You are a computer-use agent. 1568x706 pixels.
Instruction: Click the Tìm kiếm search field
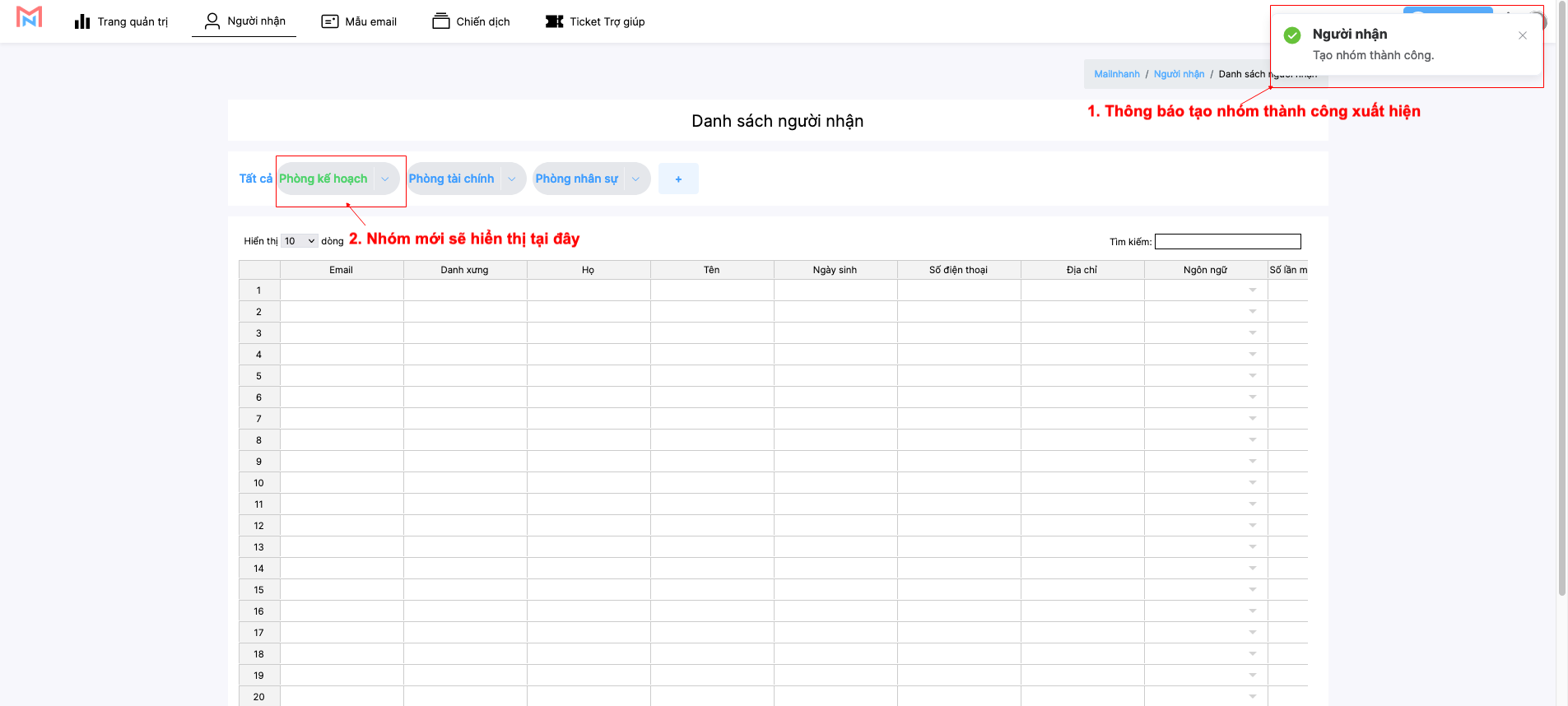pos(1227,241)
